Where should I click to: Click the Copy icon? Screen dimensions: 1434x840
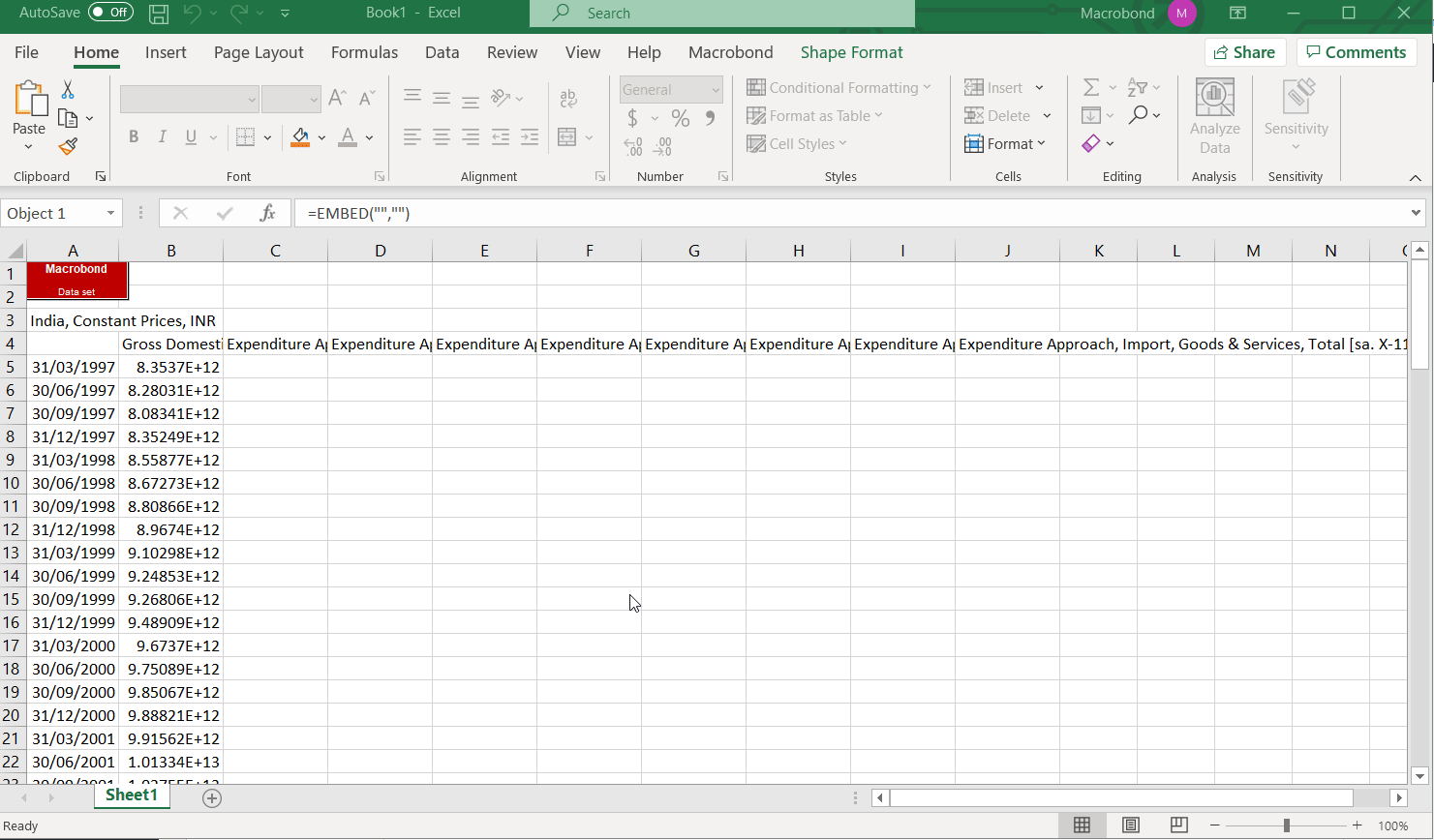pos(68,118)
